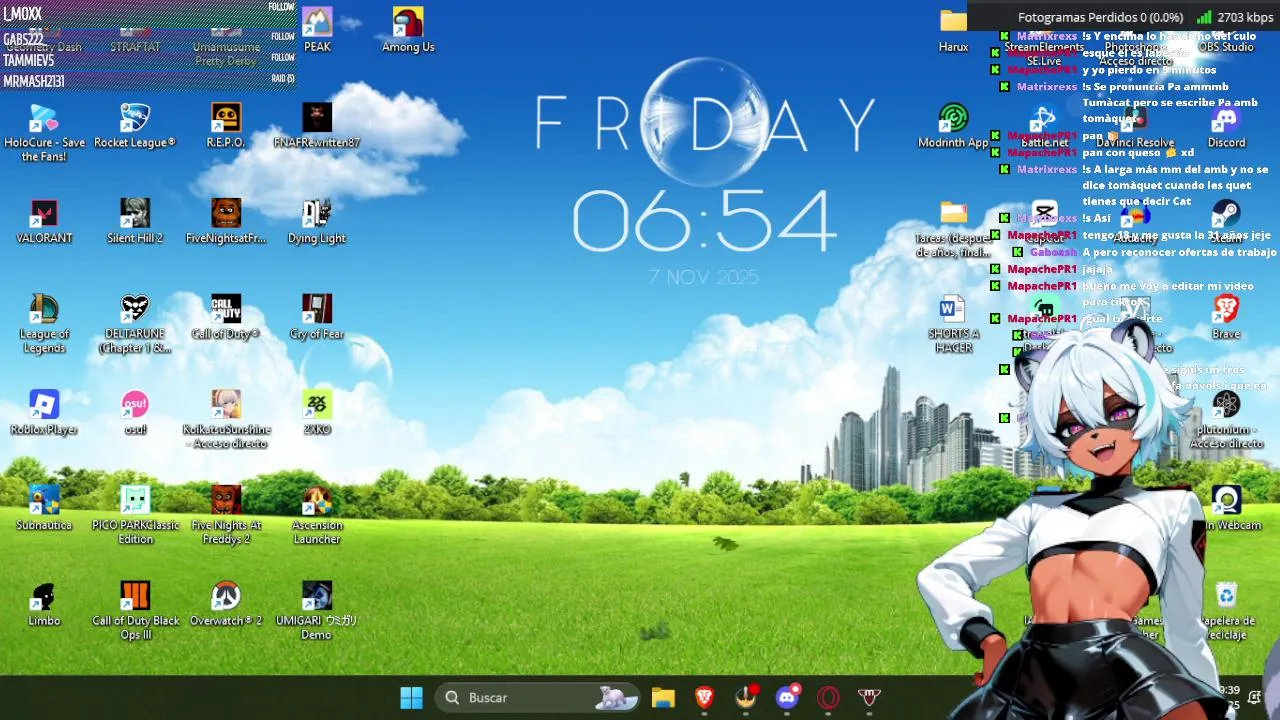Launch Among Us from the desktop
This screenshot has height=720, width=1280.
408,29
